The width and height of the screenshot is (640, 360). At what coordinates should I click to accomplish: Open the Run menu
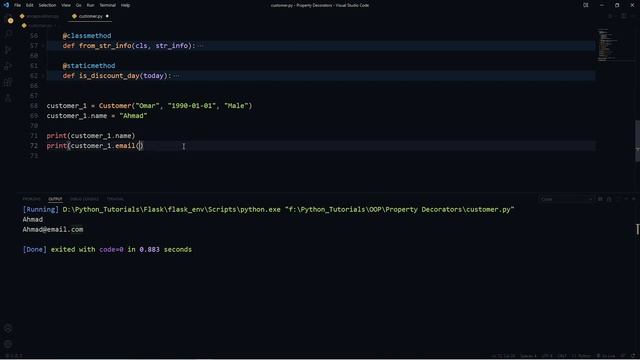point(90,5)
